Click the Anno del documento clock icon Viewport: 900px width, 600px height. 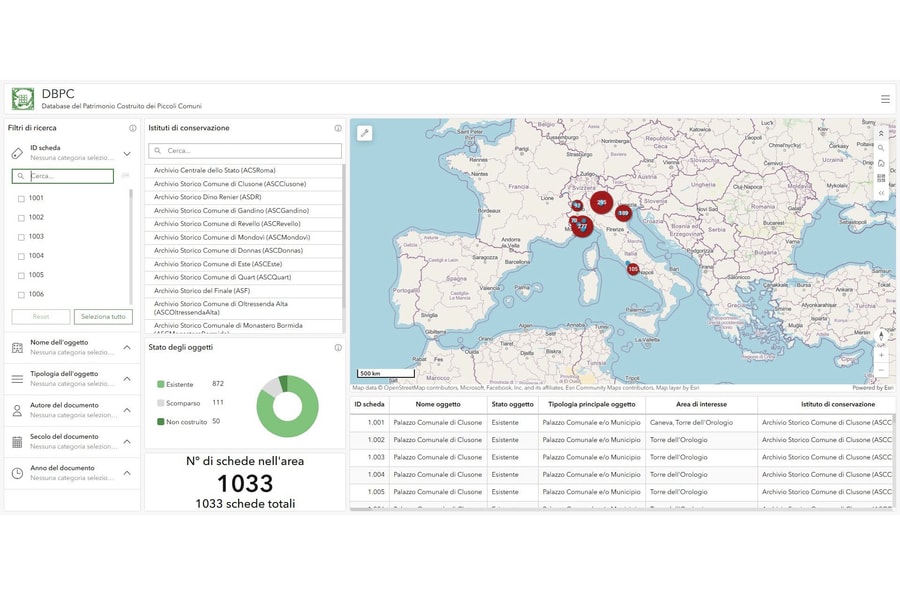(17, 474)
